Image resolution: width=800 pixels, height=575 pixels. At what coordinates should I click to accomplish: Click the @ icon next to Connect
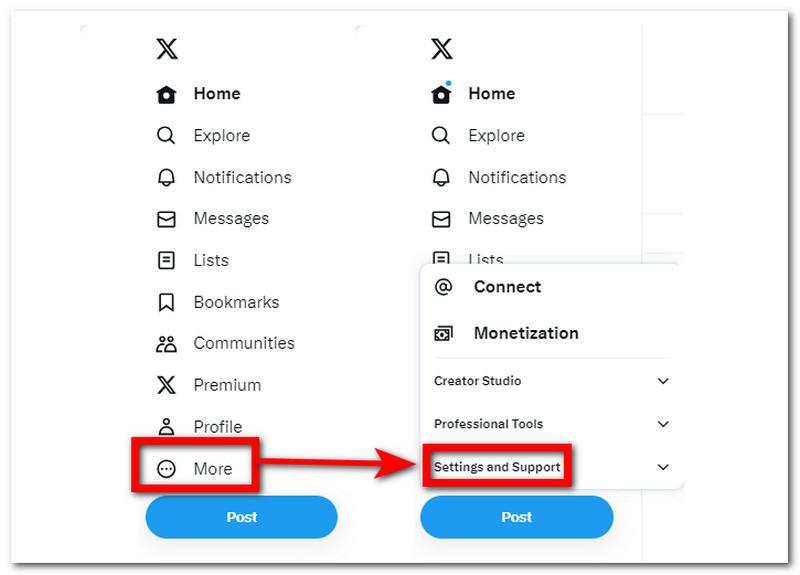[443, 287]
